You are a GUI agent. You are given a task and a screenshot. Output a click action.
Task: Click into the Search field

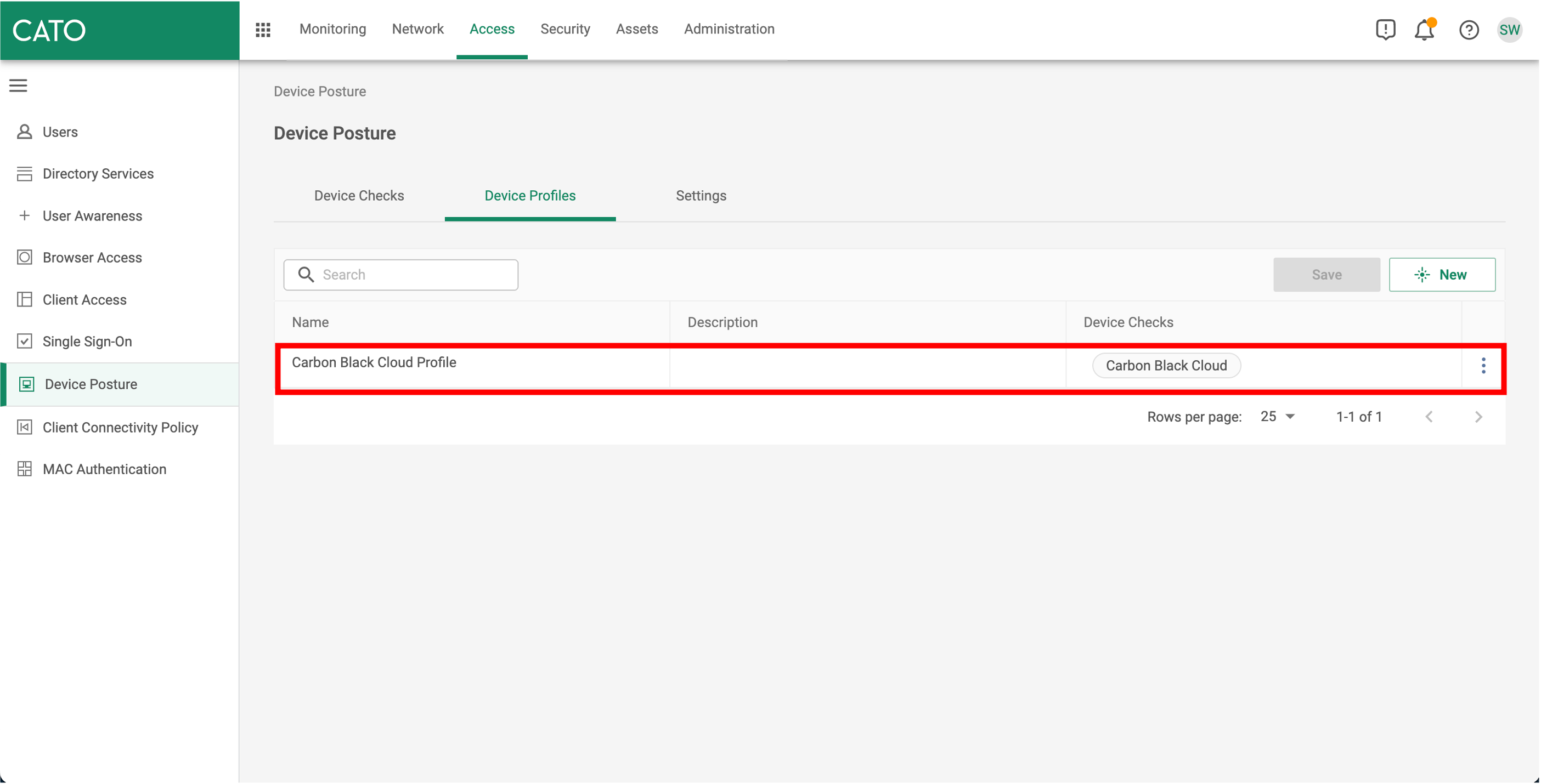coord(401,275)
